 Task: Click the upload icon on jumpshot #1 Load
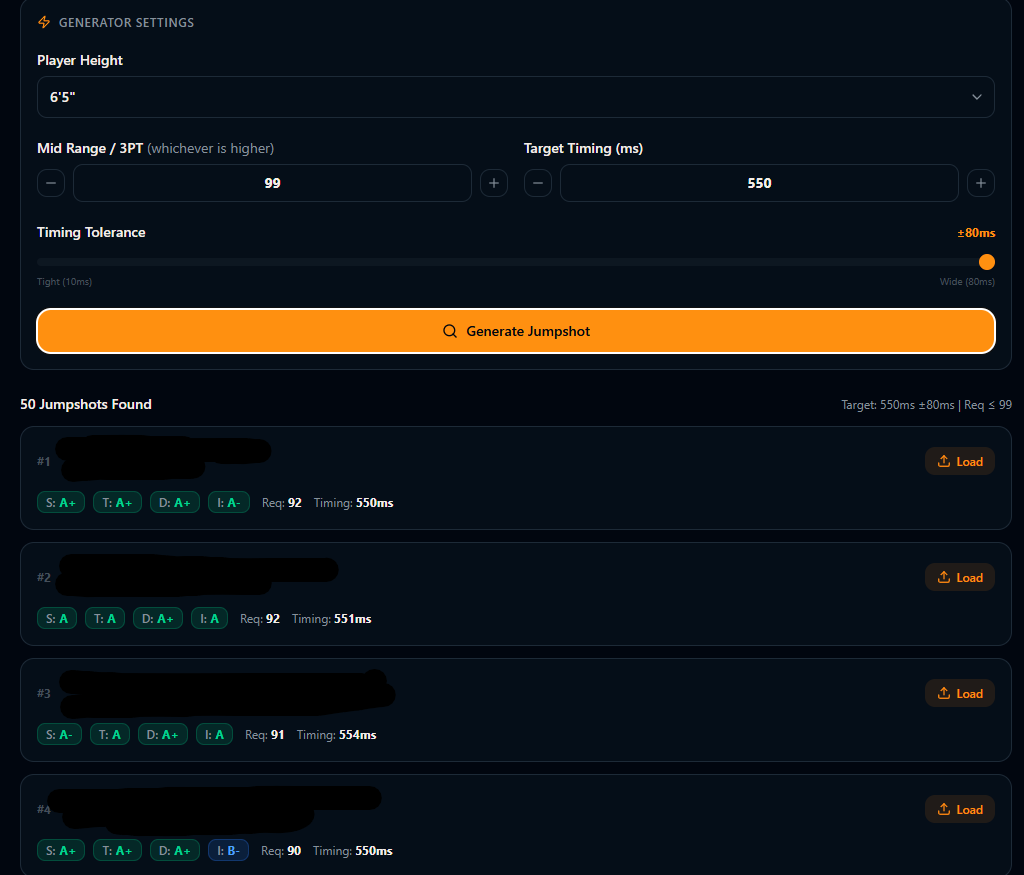click(x=944, y=461)
